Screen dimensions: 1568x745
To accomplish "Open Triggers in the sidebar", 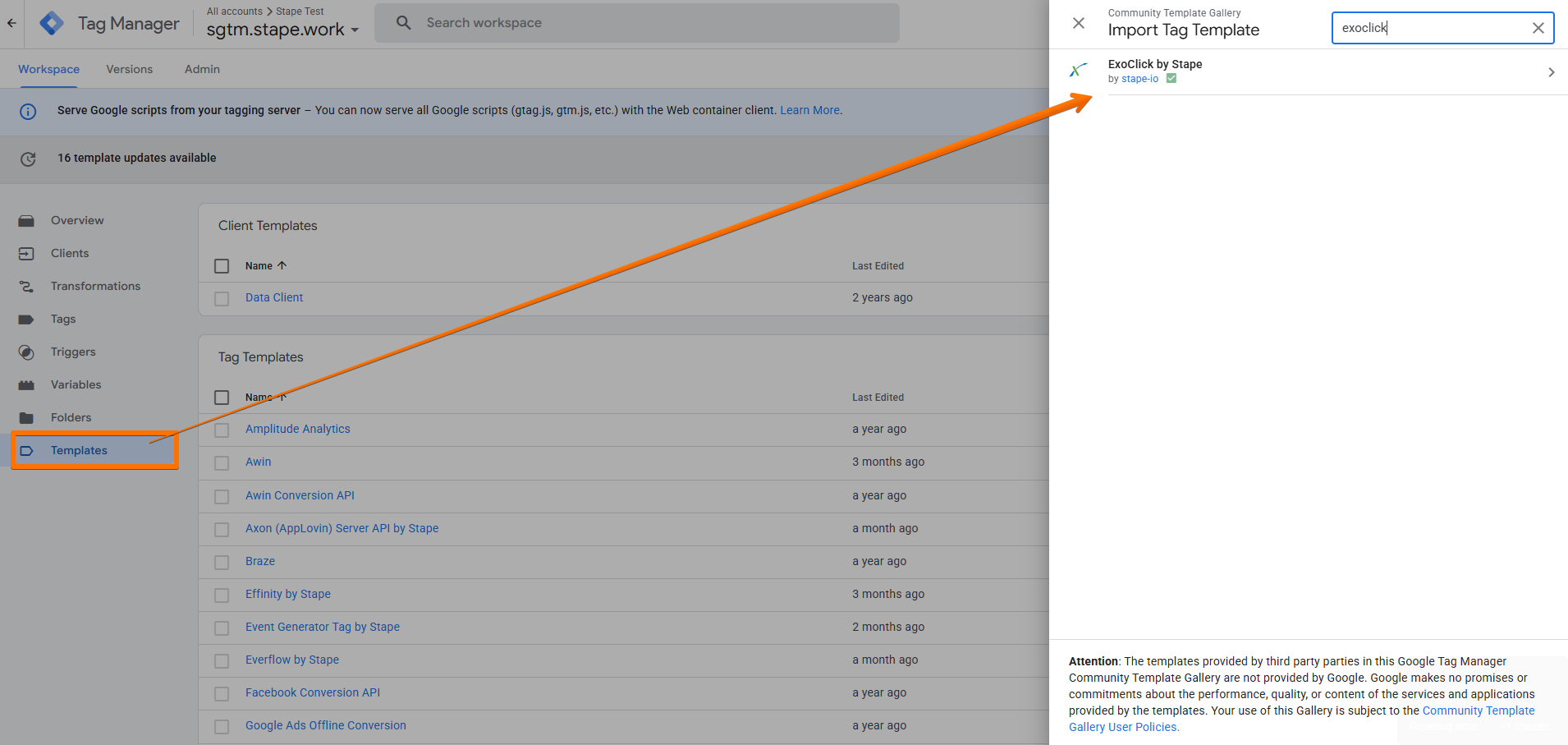I will 73,352.
